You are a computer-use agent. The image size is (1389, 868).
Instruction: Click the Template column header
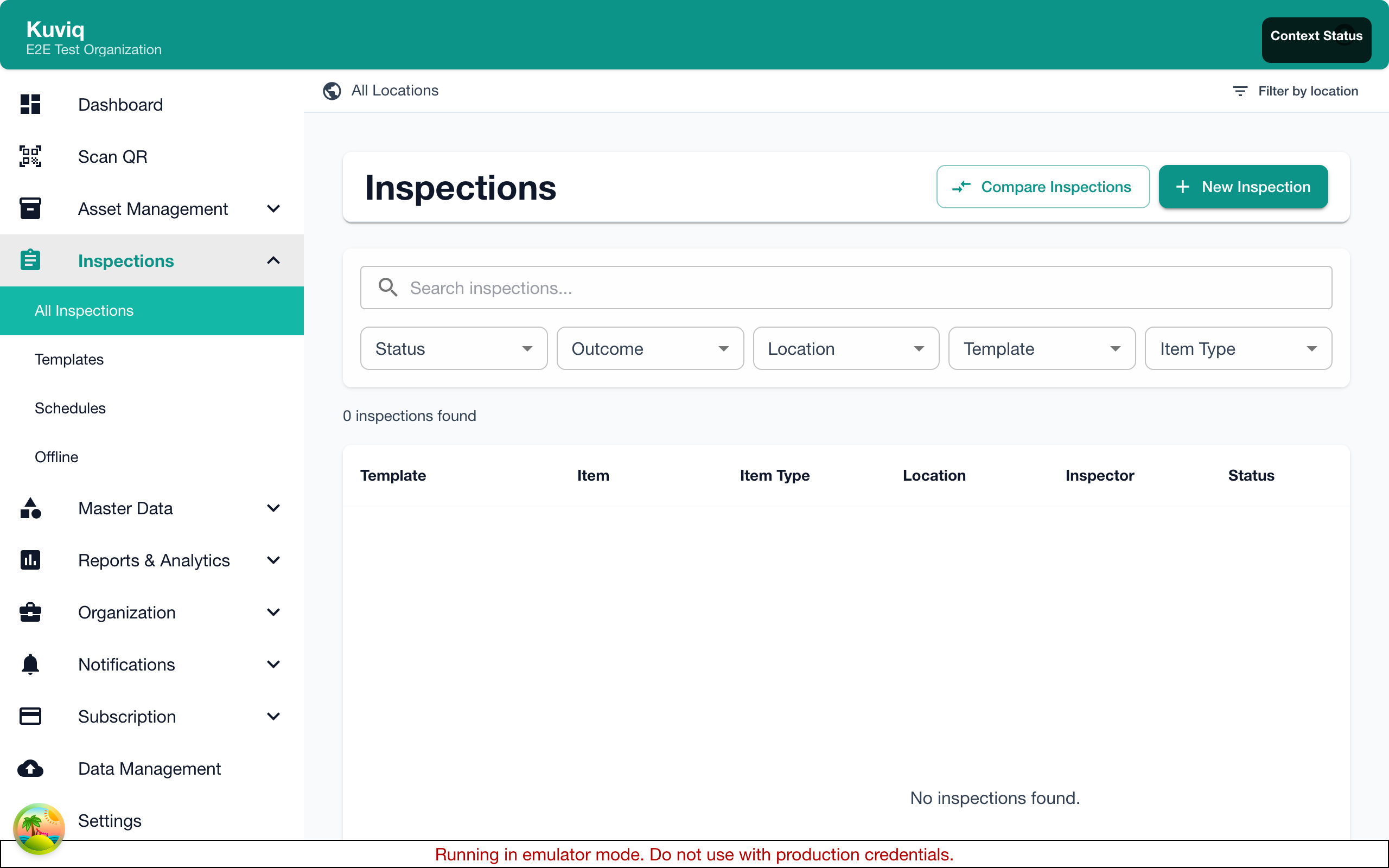point(393,475)
